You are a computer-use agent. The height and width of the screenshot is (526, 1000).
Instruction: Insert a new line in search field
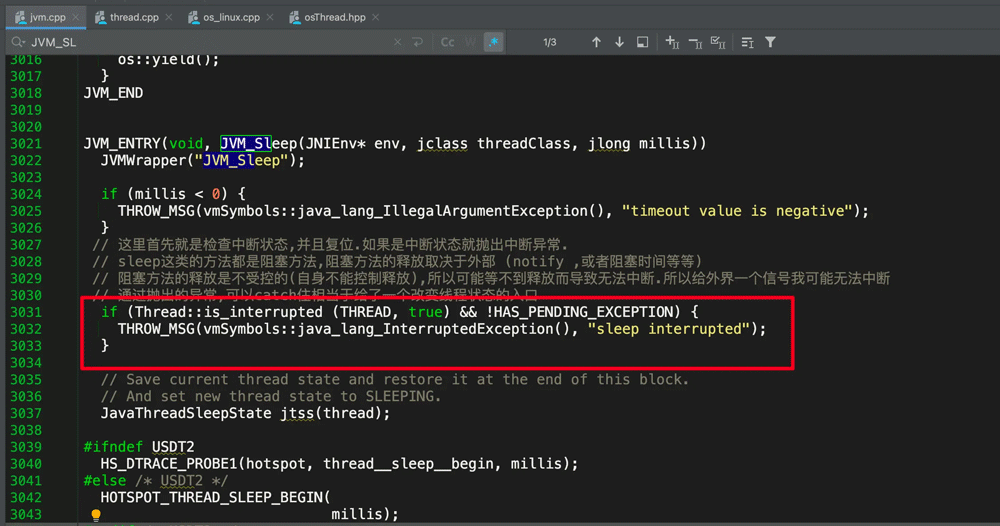coord(418,42)
